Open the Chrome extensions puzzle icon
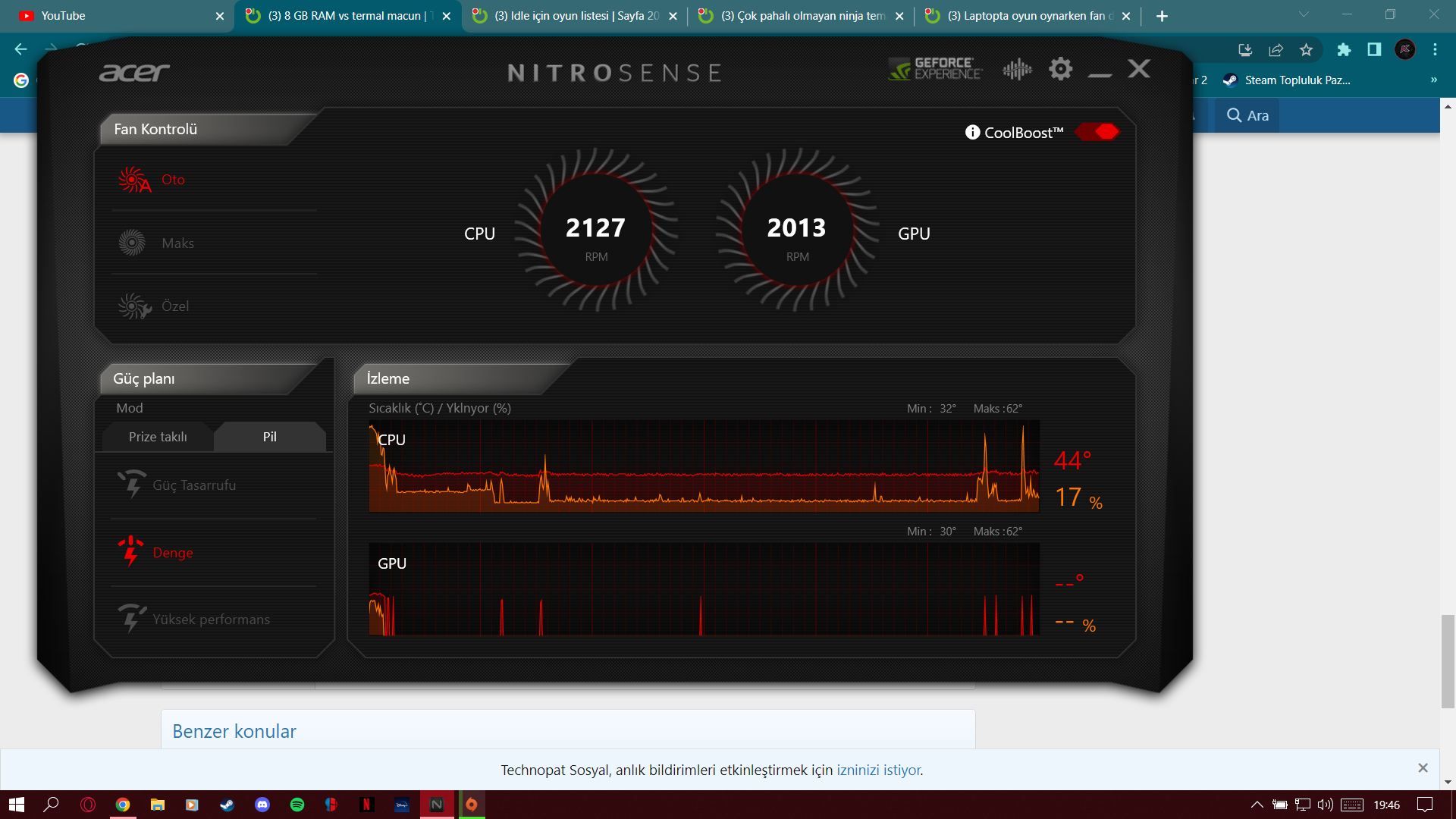Image resolution: width=1456 pixels, height=819 pixels. click(1344, 50)
